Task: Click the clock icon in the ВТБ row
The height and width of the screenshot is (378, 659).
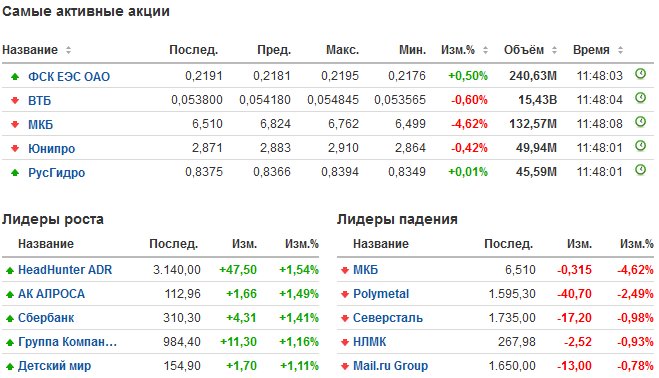Action: click(x=640, y=98)
